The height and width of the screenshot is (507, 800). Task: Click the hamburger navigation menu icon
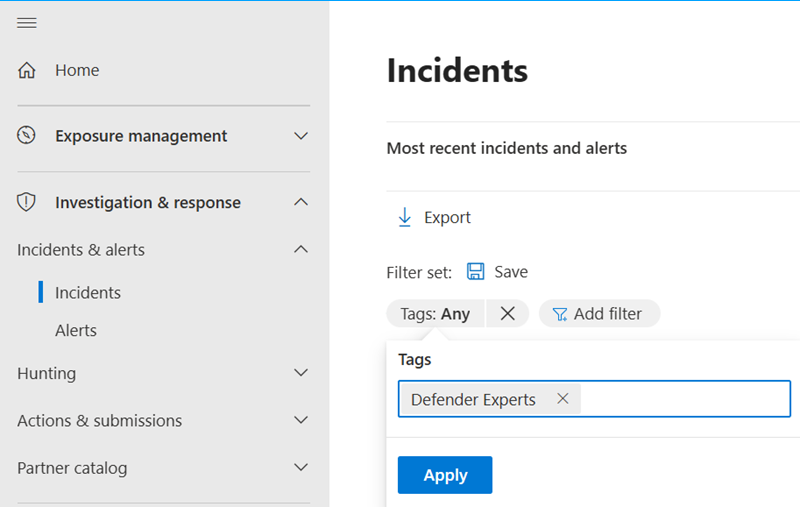tap(27, 23)
